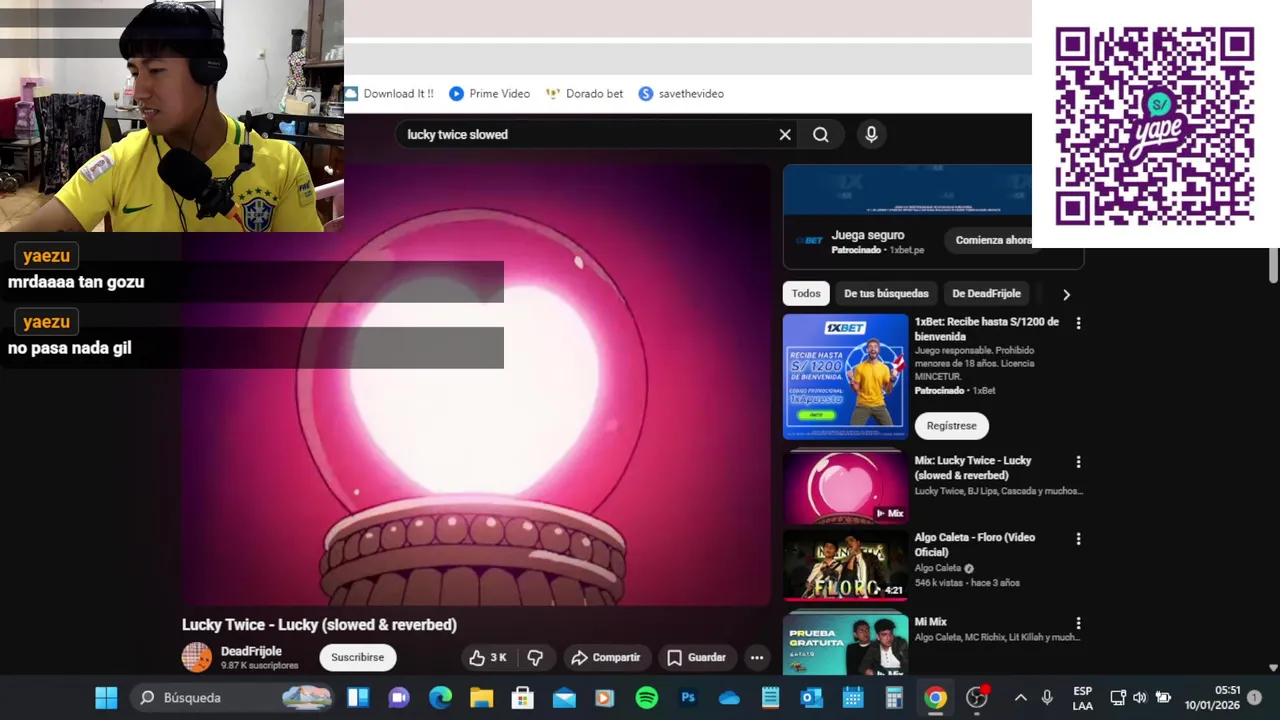Open options for Mi Mix playlist
This screenshot has width=1280, height=720.
click(1078, 623)
